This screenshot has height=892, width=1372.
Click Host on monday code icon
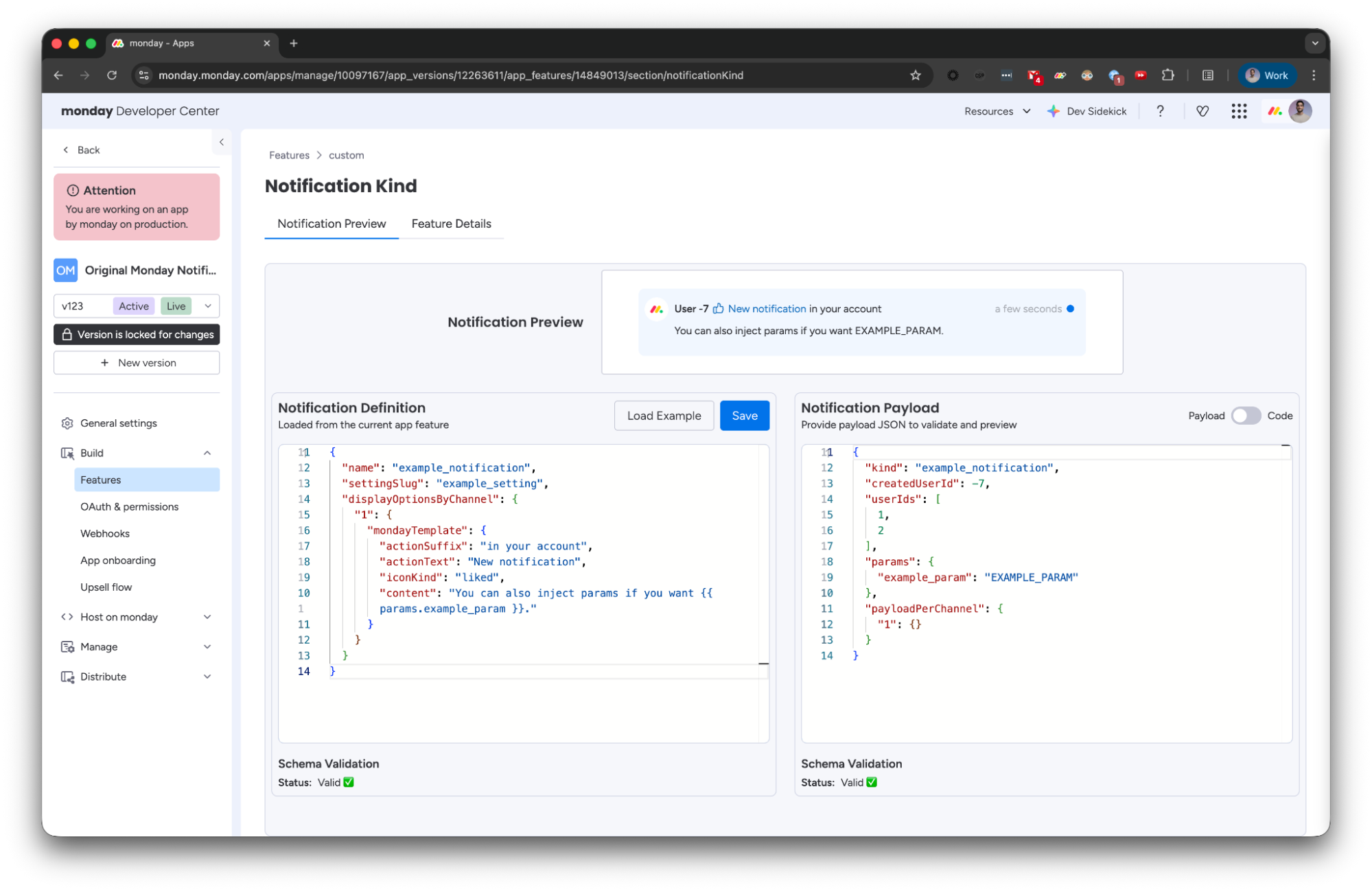67,617
